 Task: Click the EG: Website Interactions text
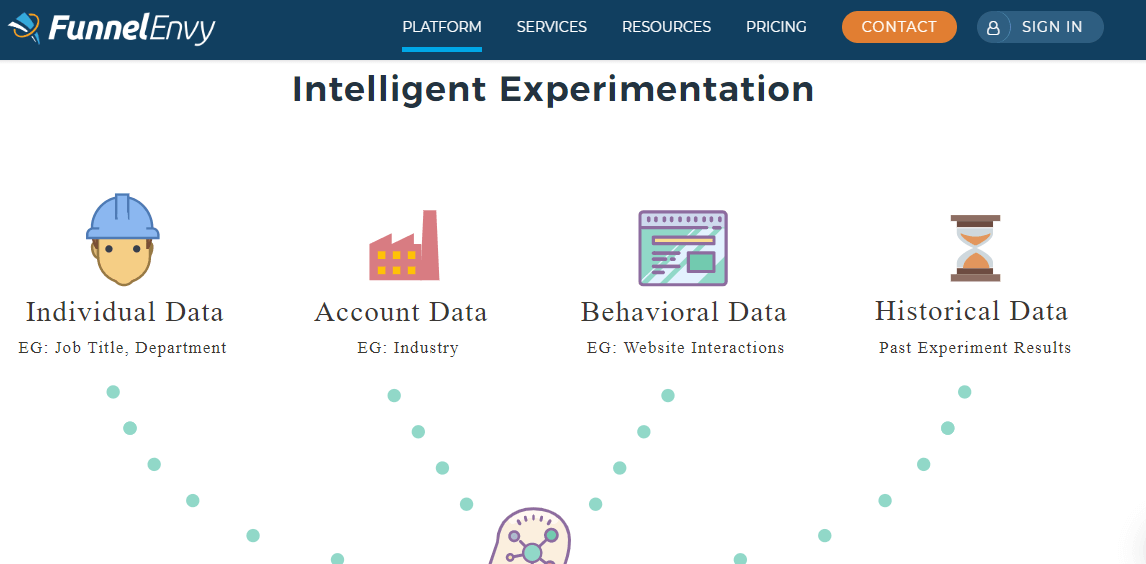click(686, 348)
